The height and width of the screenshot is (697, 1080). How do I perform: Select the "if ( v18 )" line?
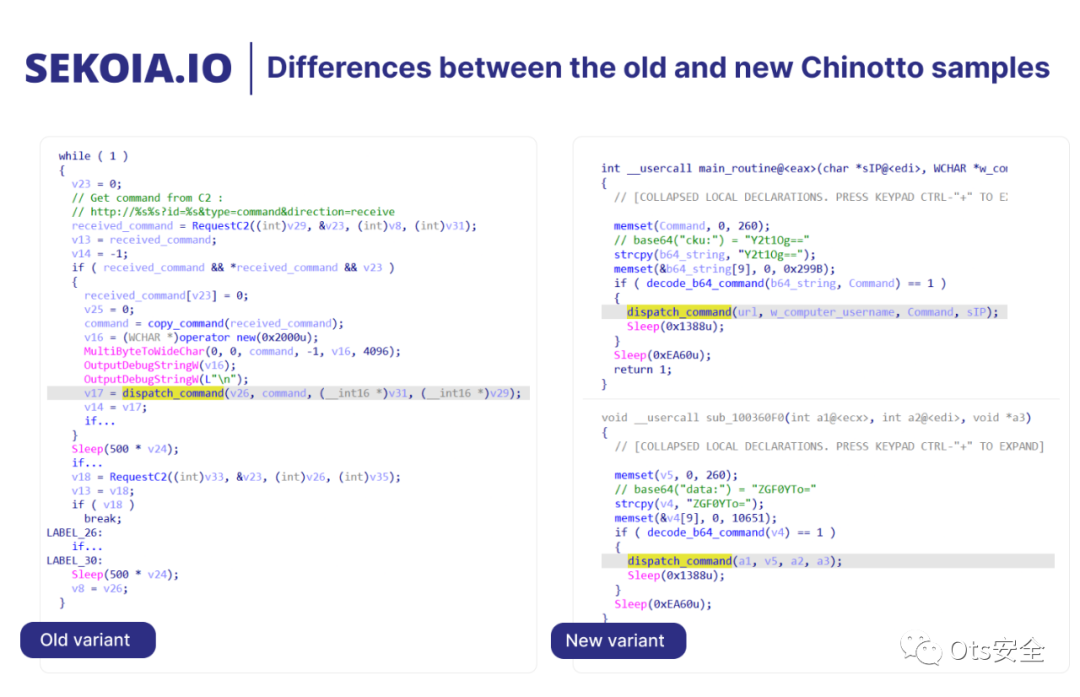point(103,504)
